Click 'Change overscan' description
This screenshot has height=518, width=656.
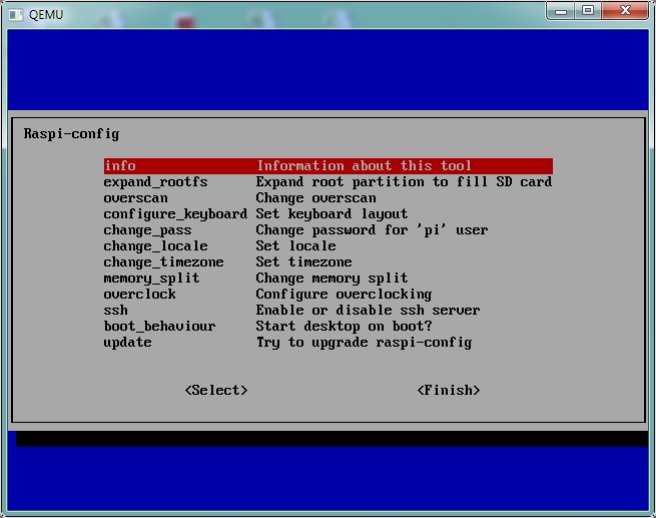(x=316, y=198)
